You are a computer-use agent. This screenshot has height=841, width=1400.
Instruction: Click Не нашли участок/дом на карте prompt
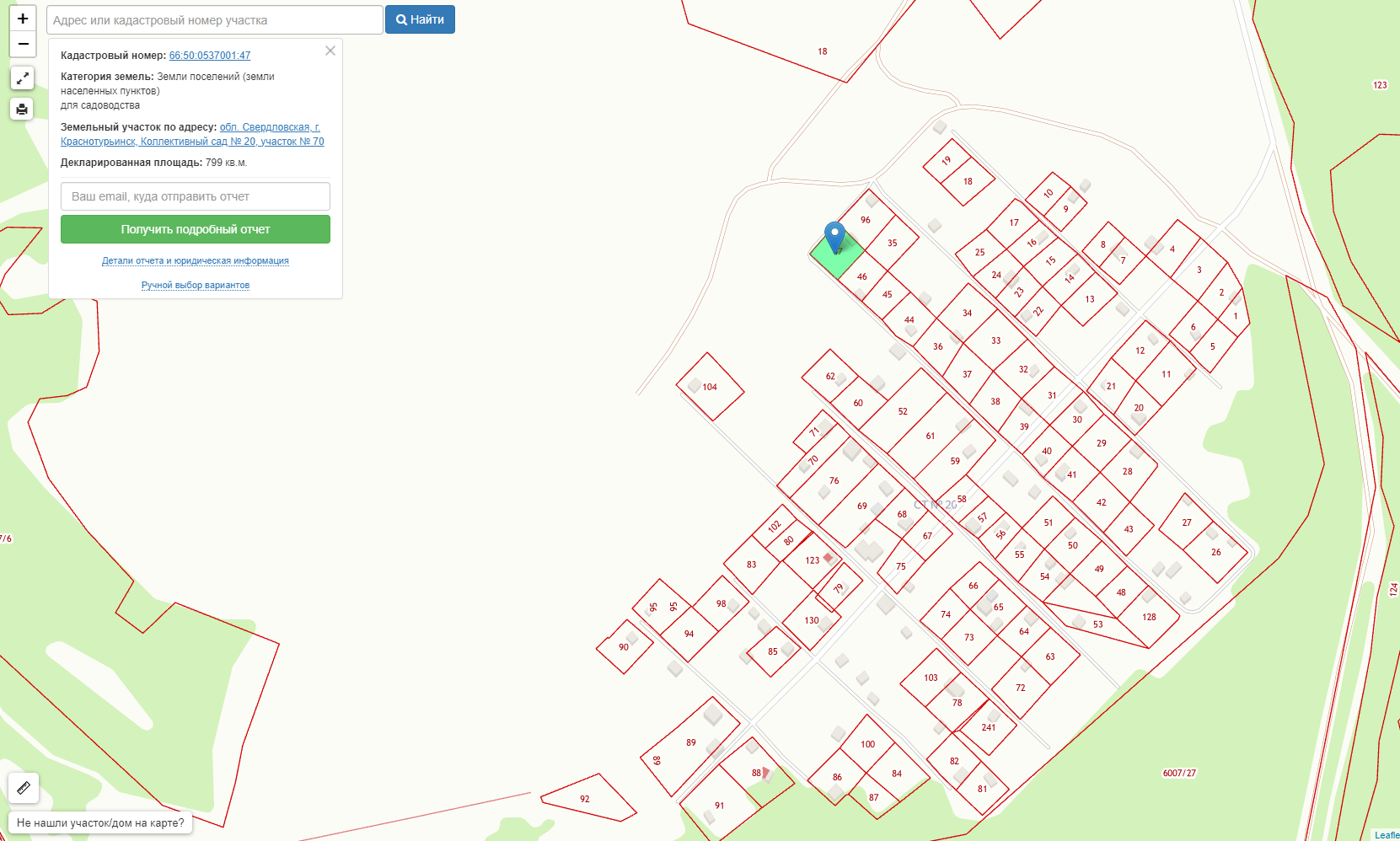pyautogui.click(x=100, y=822)
